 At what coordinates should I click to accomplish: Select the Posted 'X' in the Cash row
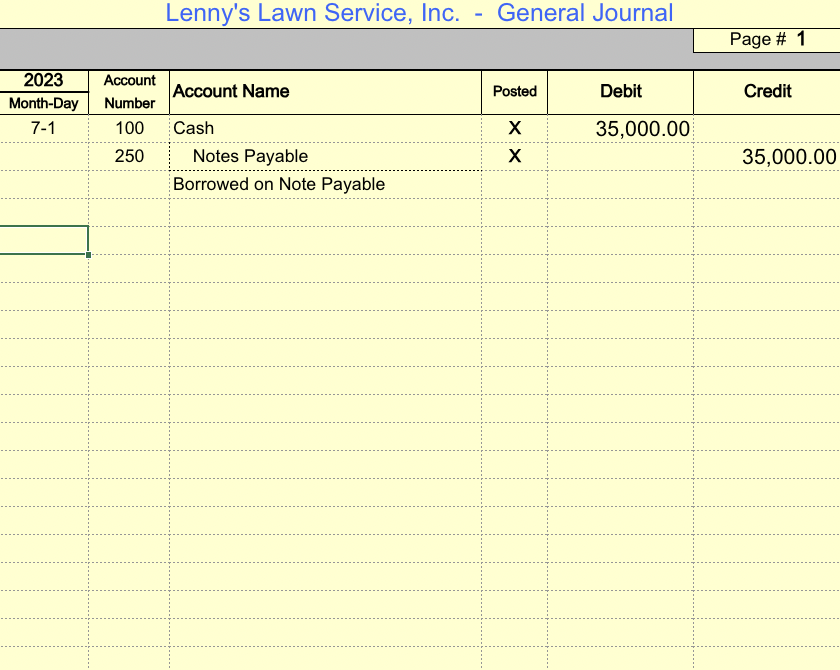514,129
